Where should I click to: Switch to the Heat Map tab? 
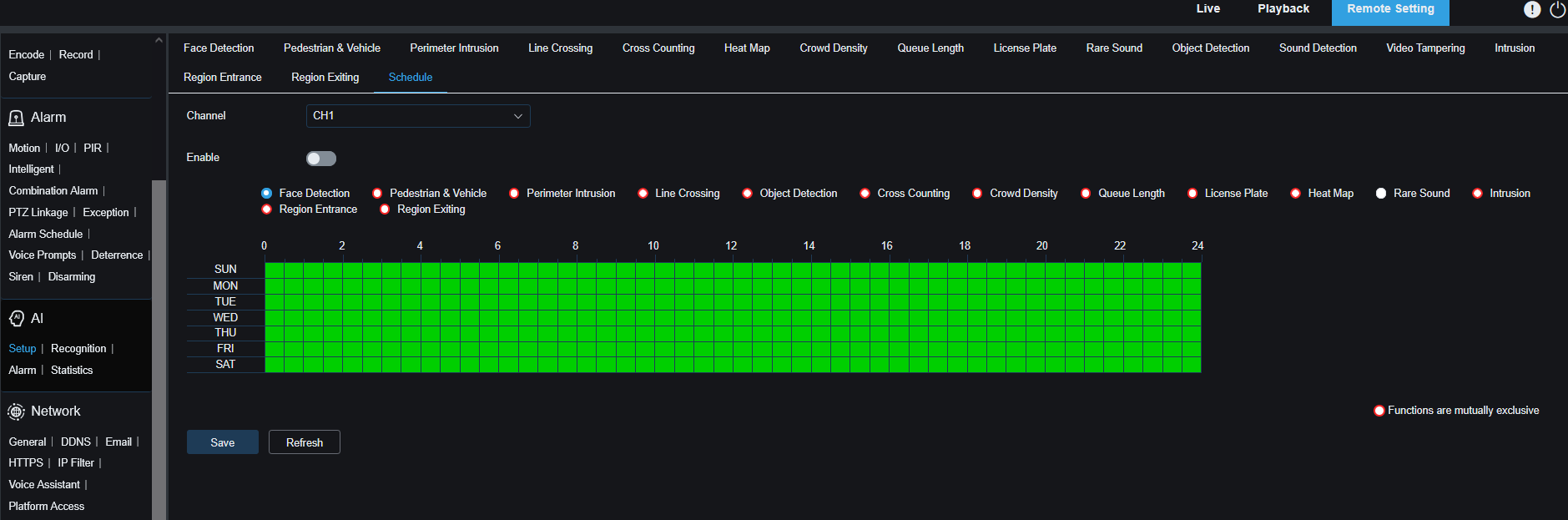coord(747,48)
